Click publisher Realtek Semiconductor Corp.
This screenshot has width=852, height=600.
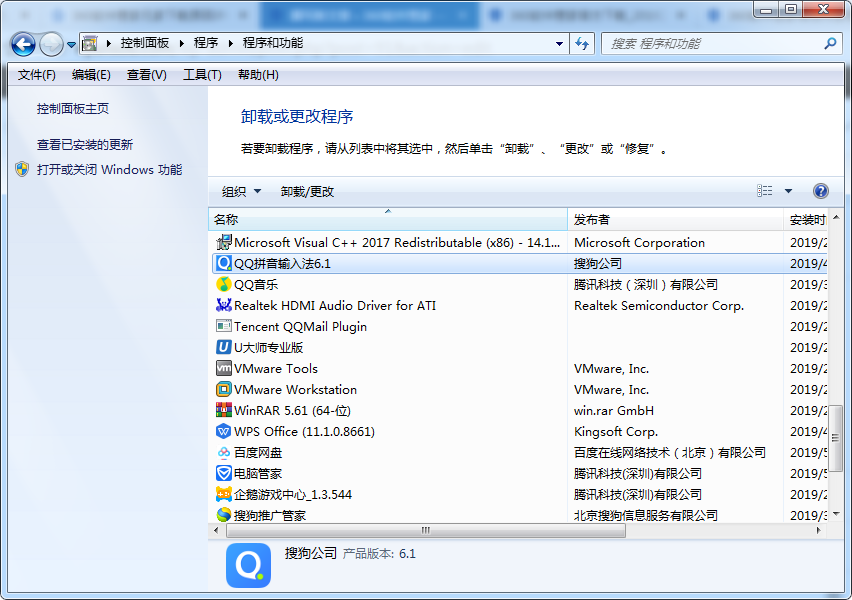click(x=659, y=305)
